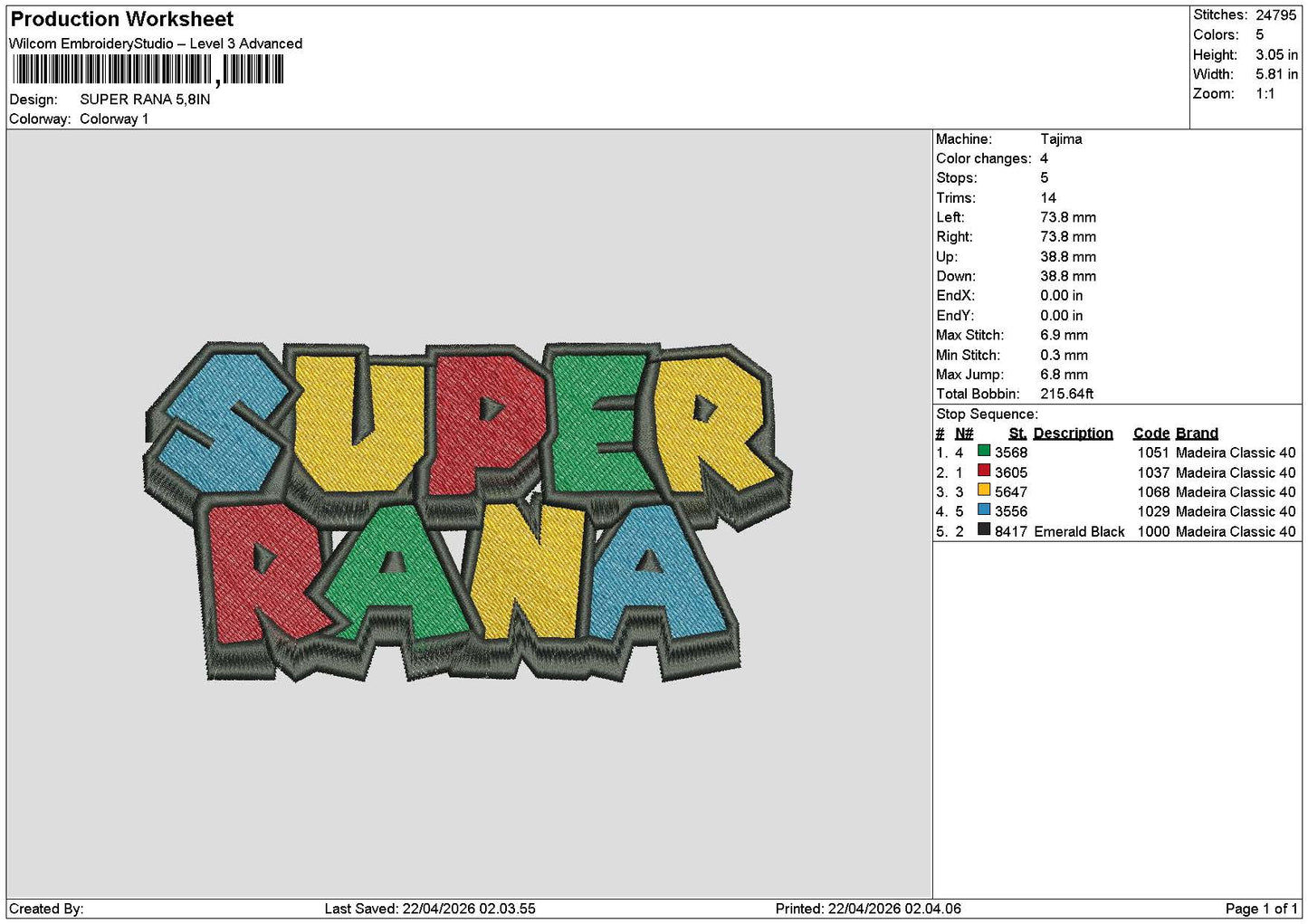Click the 'Printed: 22/04/2026 02.04.06' text
Screen dimensions: 1308x924
[x=868, y=909]
